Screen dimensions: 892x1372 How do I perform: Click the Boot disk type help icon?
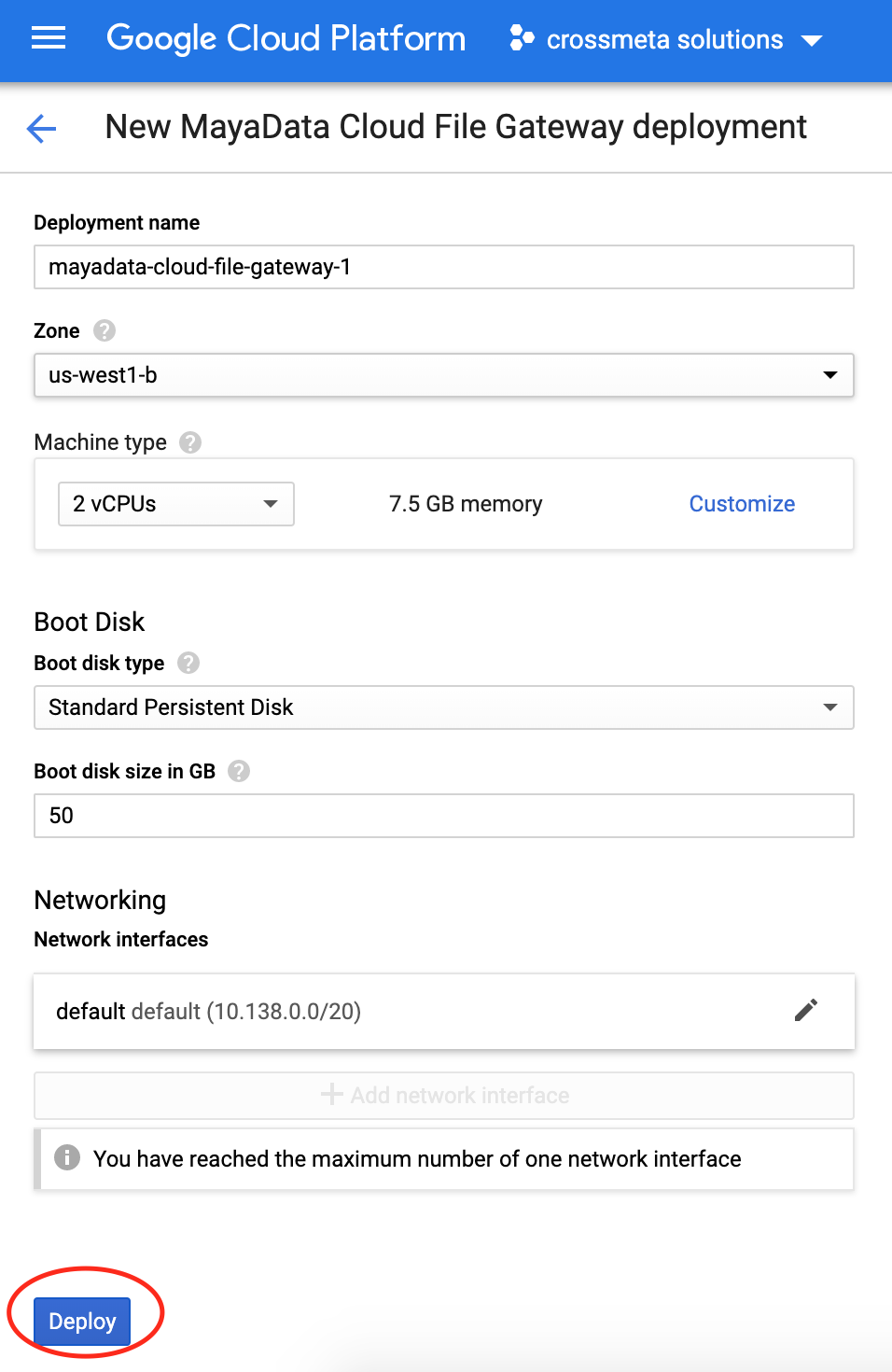pos(188,663)
